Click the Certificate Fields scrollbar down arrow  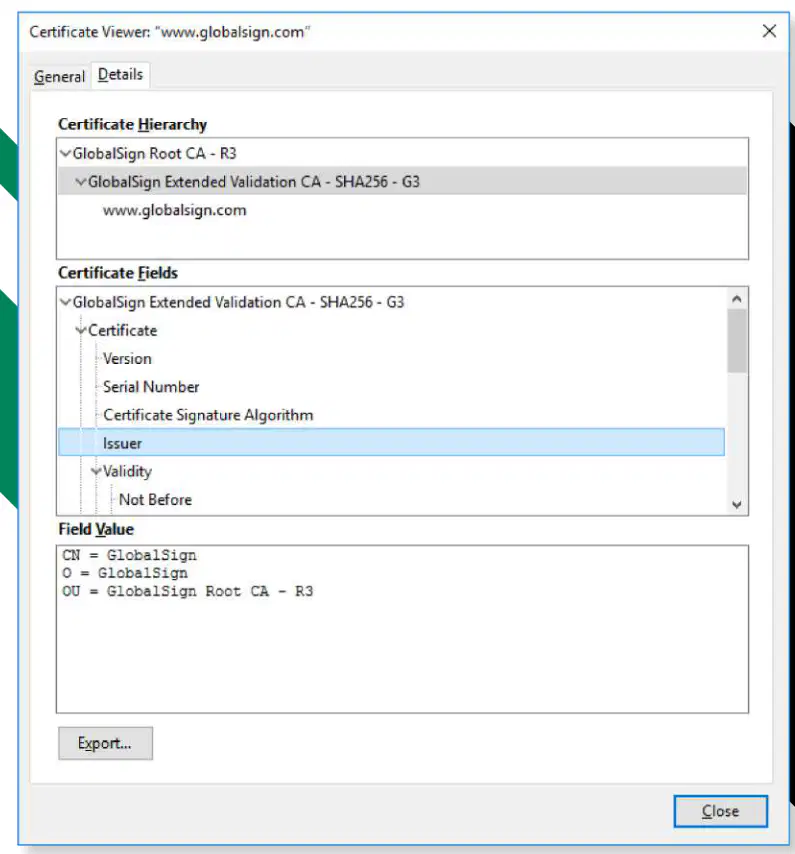click(x=737, y=504)
